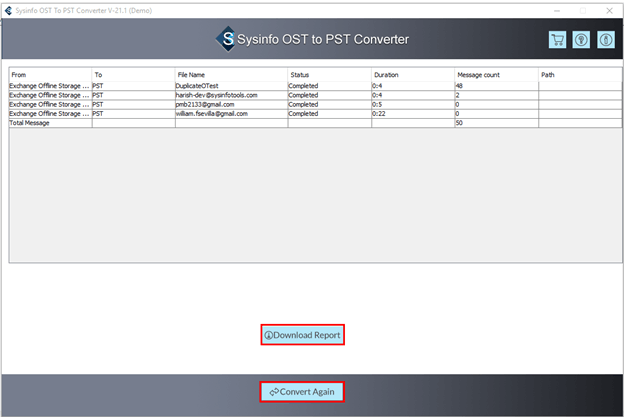Click Completed status for william.fsevilla row

point(330,113)
